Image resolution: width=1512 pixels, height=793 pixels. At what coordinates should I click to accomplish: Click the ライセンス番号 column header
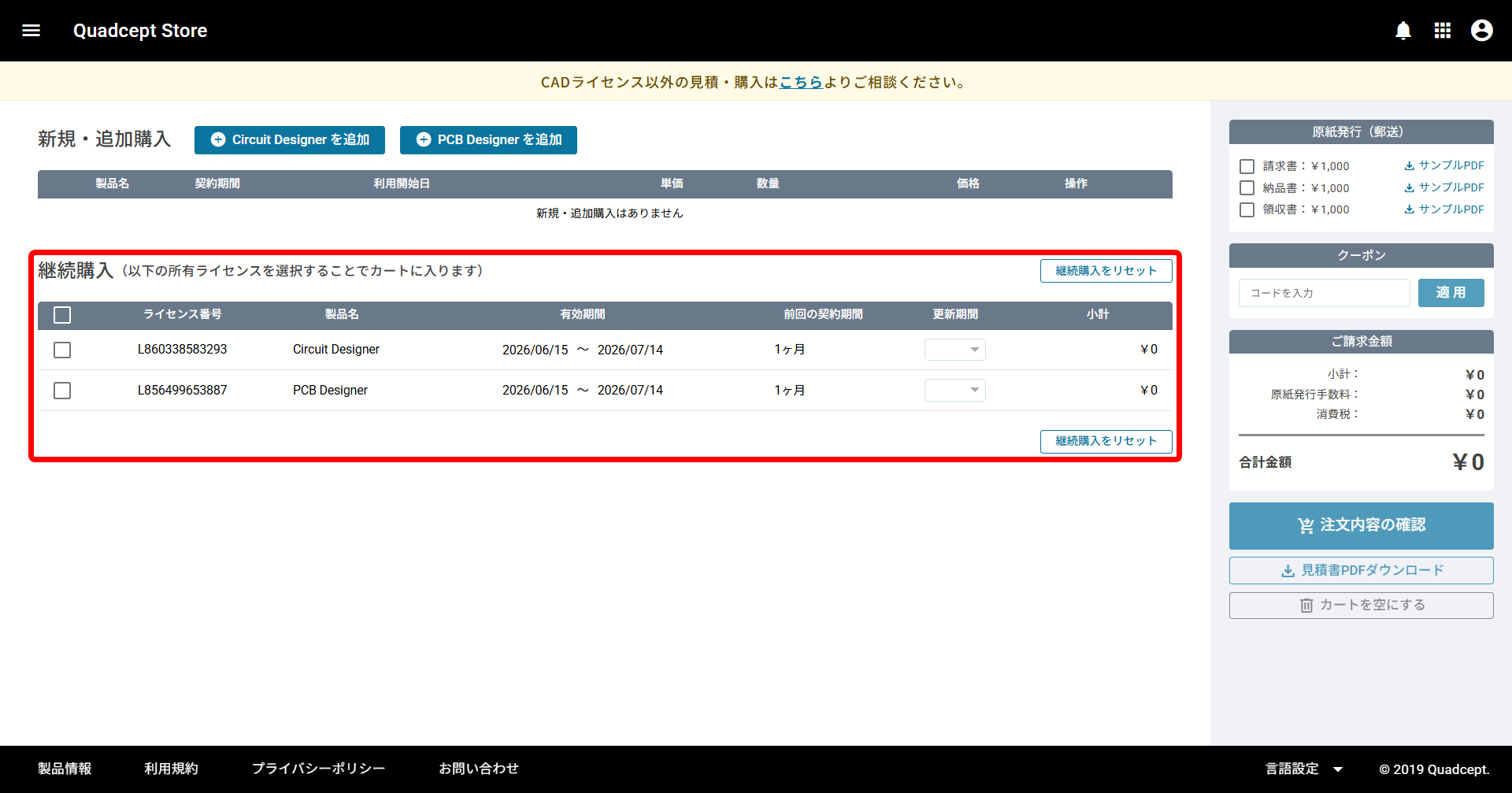[x=182, y=314]
